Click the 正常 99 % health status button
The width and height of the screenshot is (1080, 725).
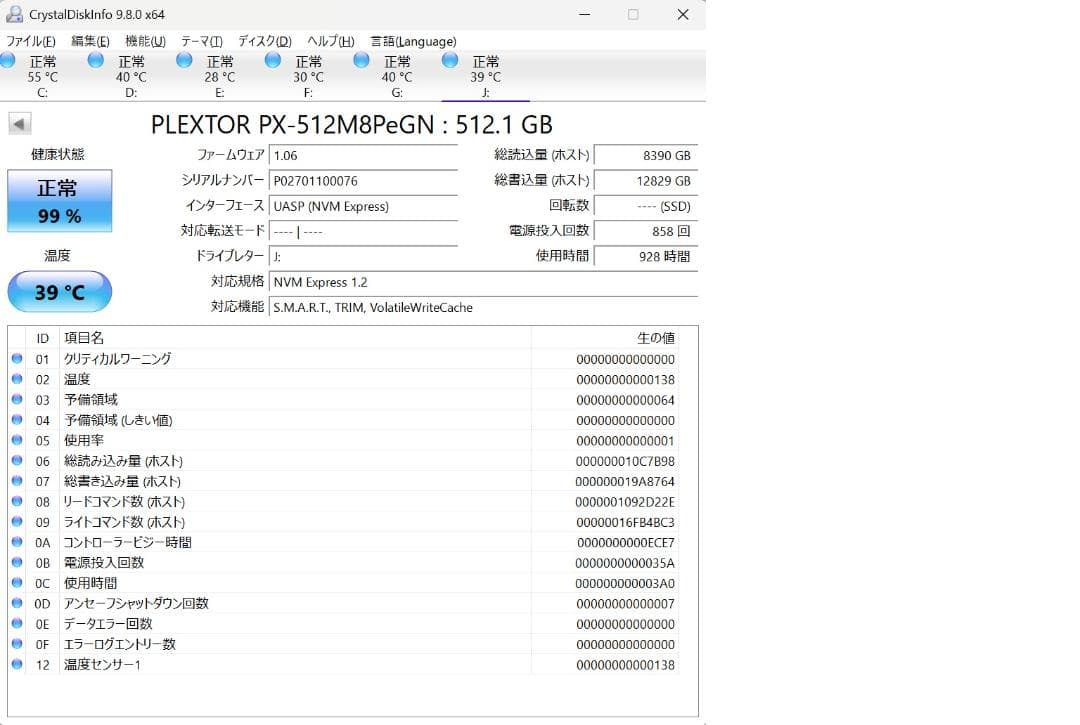click(60, 200)
